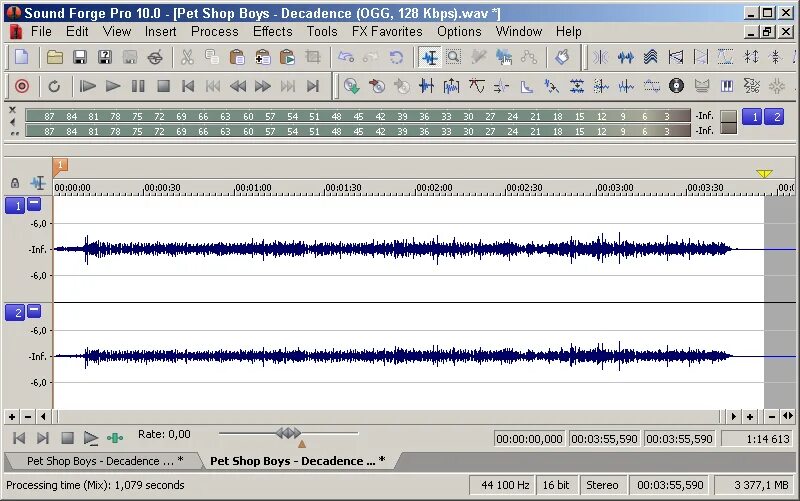Save the file with the floppy disk icon
The image size is (800, 501).
click(80, 57)
